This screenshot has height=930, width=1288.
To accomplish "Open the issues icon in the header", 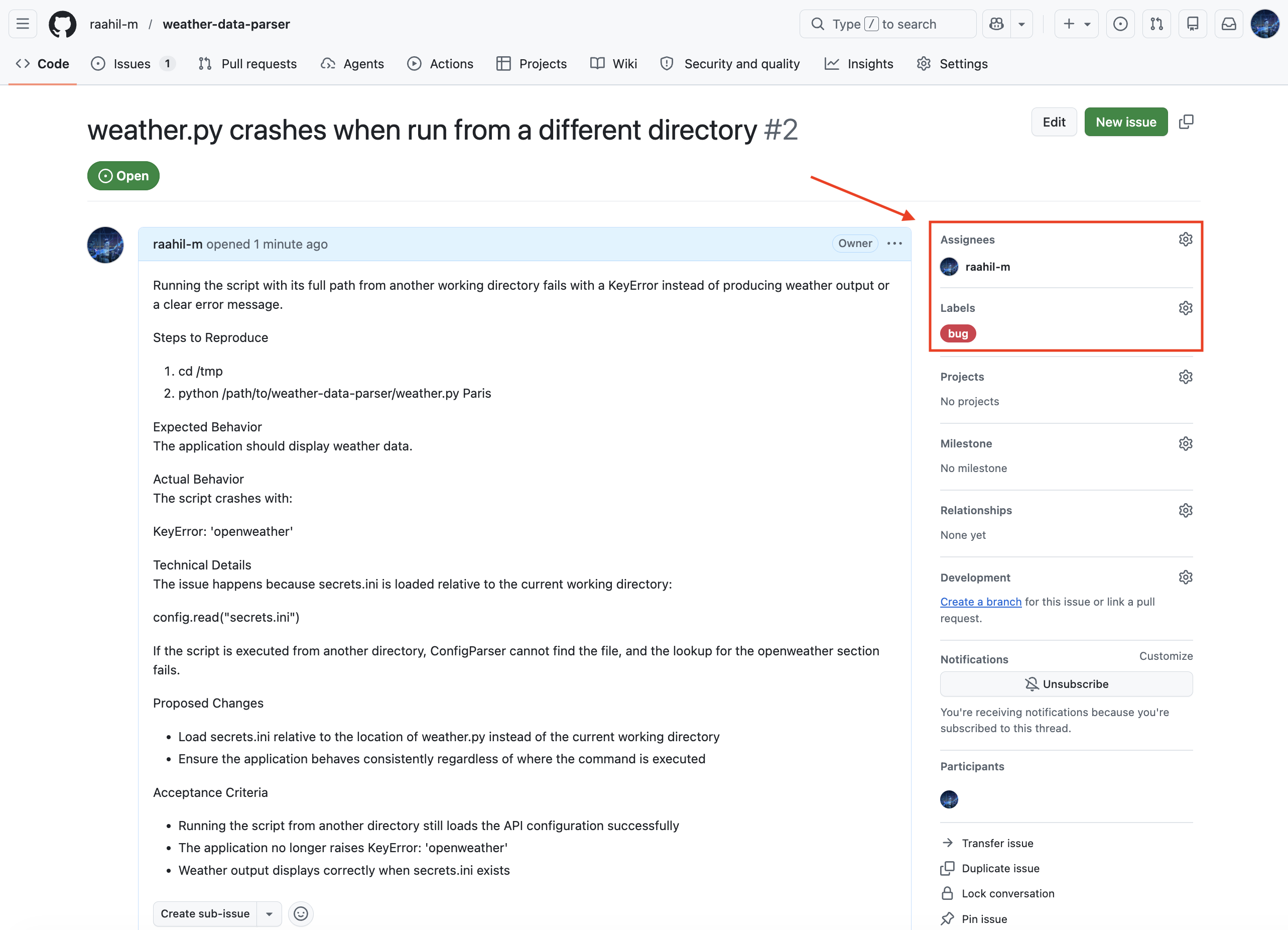I will 1120,24.
